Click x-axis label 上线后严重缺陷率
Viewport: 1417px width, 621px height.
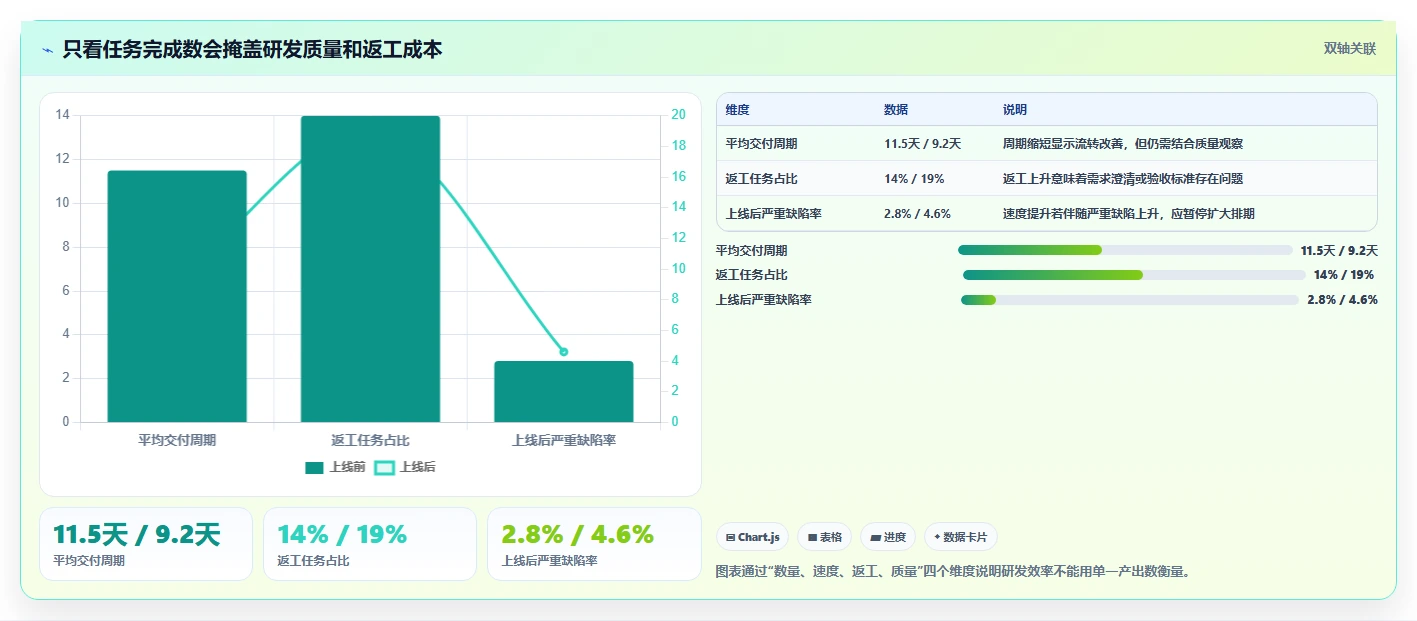pos(564,440)
